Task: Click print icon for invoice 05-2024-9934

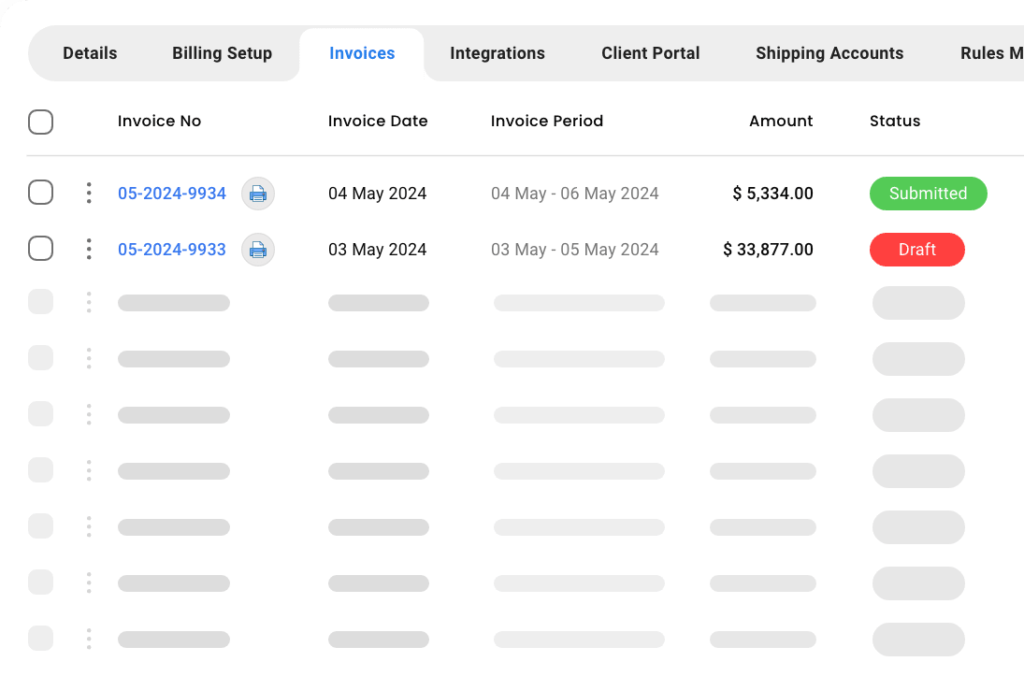Action: (258, 193)
